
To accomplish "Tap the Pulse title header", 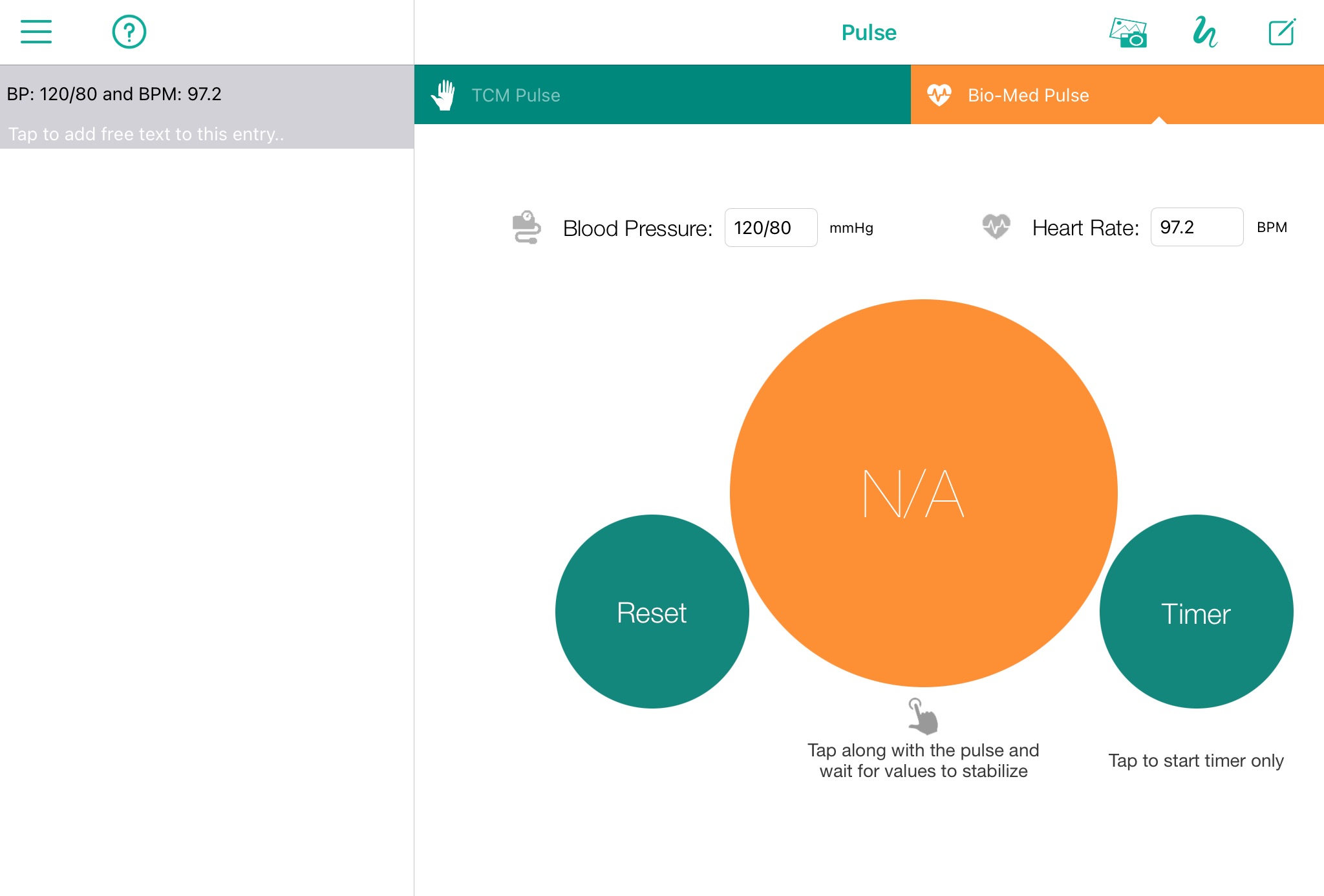I will pyautogui.click(x=868, y=32).
